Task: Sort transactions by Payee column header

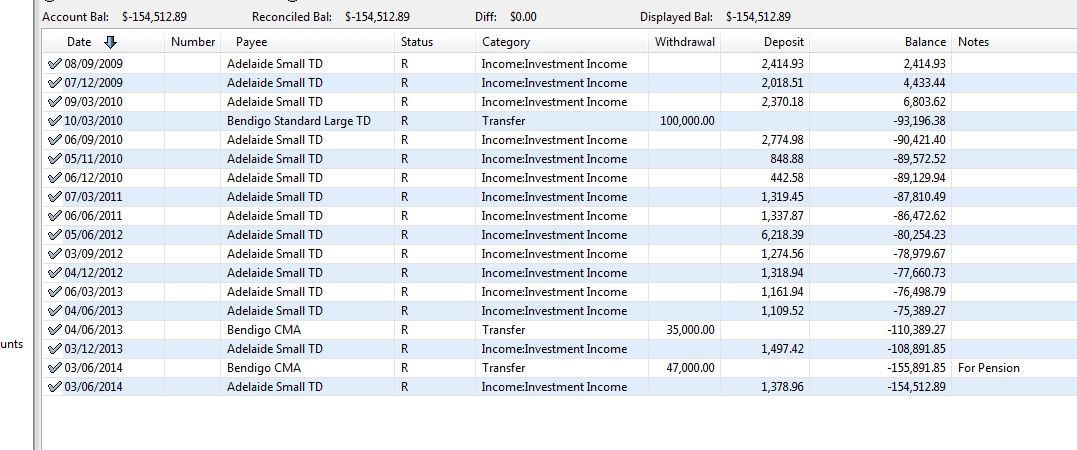Action: 251,42
